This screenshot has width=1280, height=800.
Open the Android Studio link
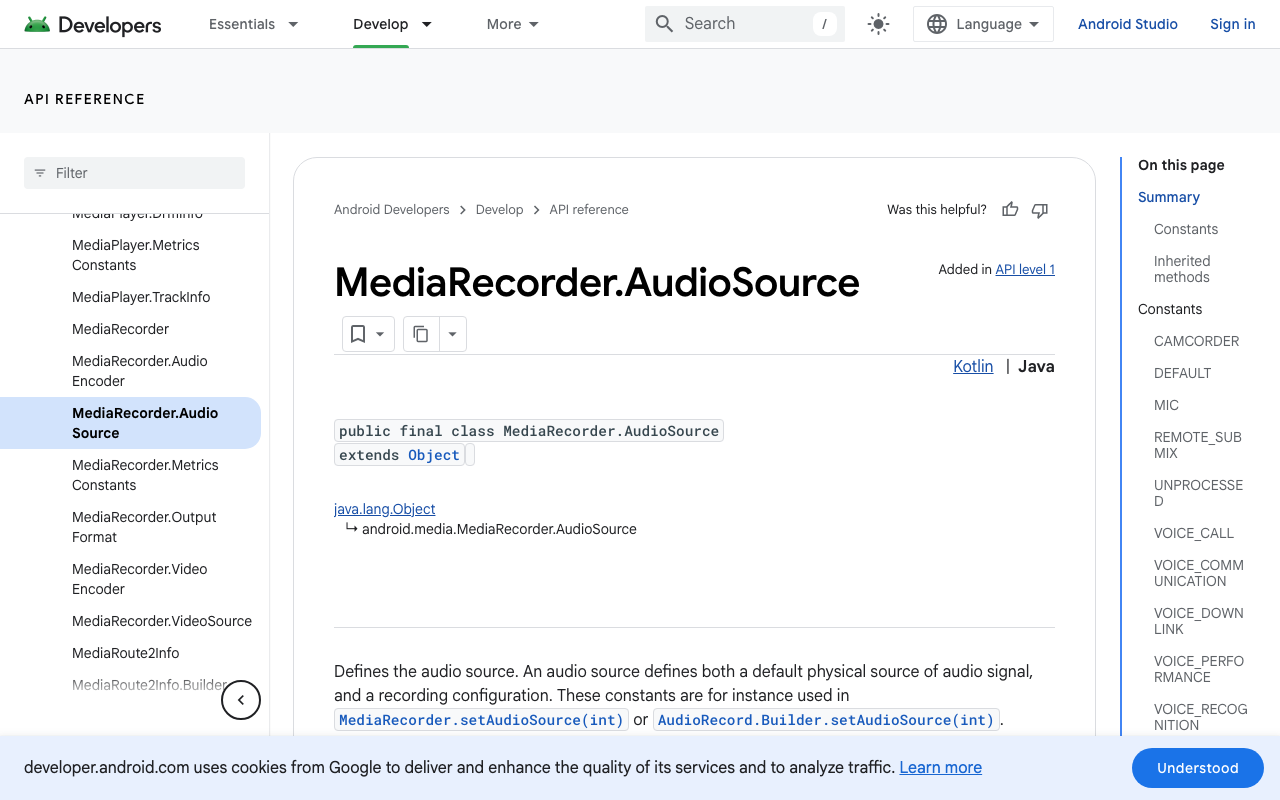1128,24
